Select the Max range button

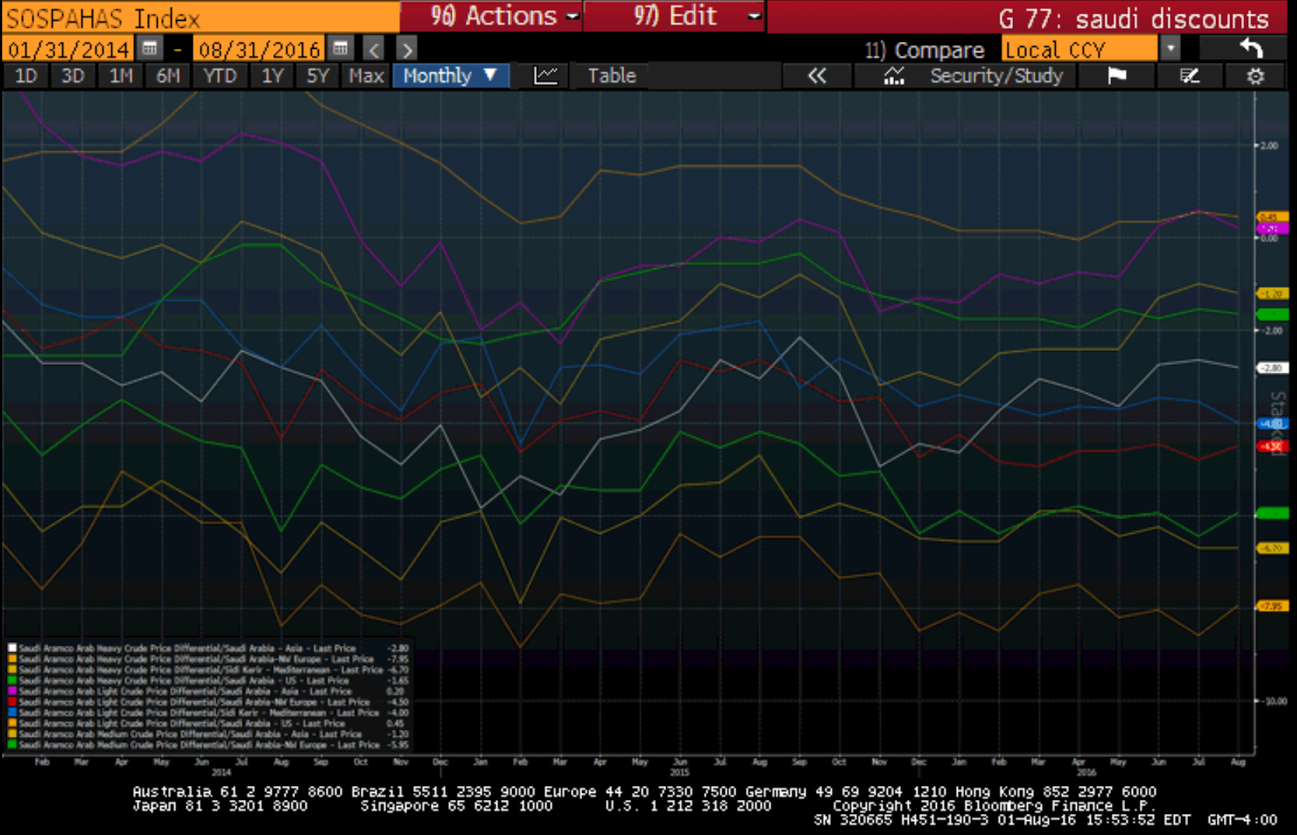[x=366, y=76]
